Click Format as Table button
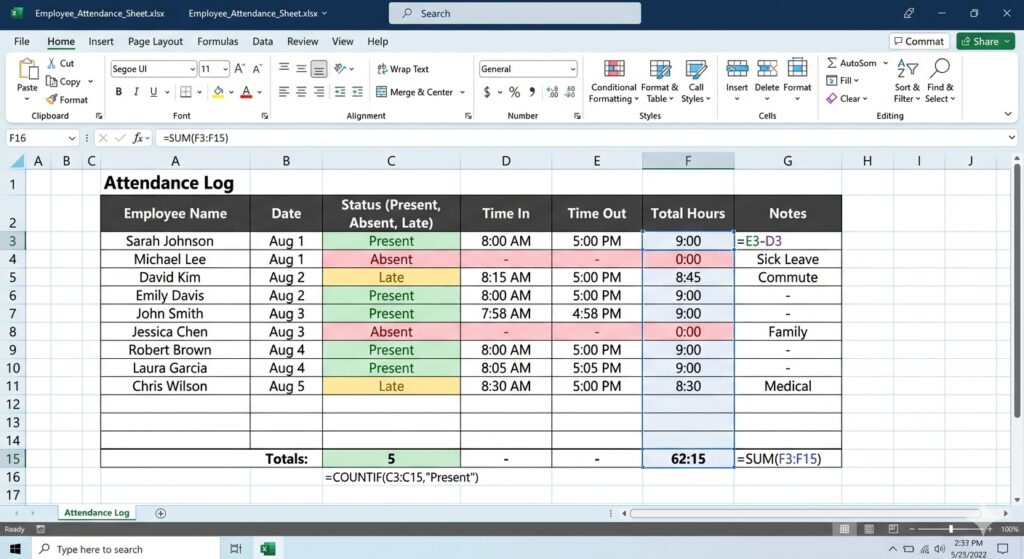Image resolution: width=1024 pixels, height=559 pixels. [660, 82]
